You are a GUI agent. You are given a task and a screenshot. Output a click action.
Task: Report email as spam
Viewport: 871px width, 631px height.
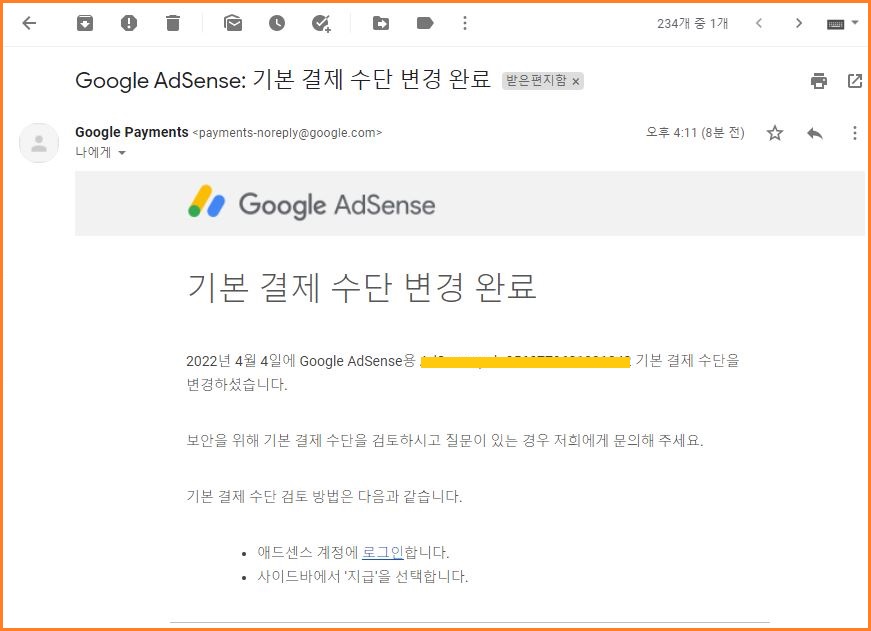coord(129,23)
